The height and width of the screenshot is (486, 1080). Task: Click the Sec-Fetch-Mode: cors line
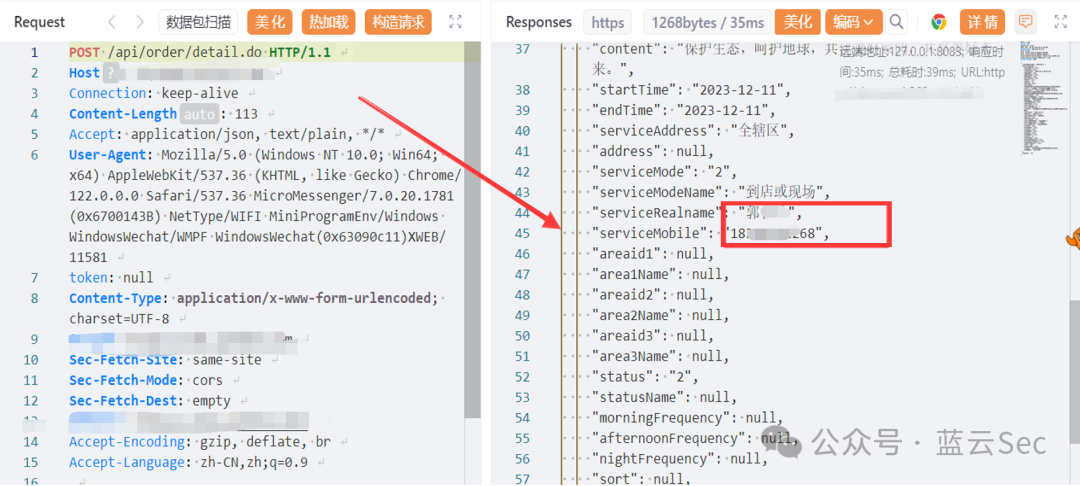tap(146, 380)
